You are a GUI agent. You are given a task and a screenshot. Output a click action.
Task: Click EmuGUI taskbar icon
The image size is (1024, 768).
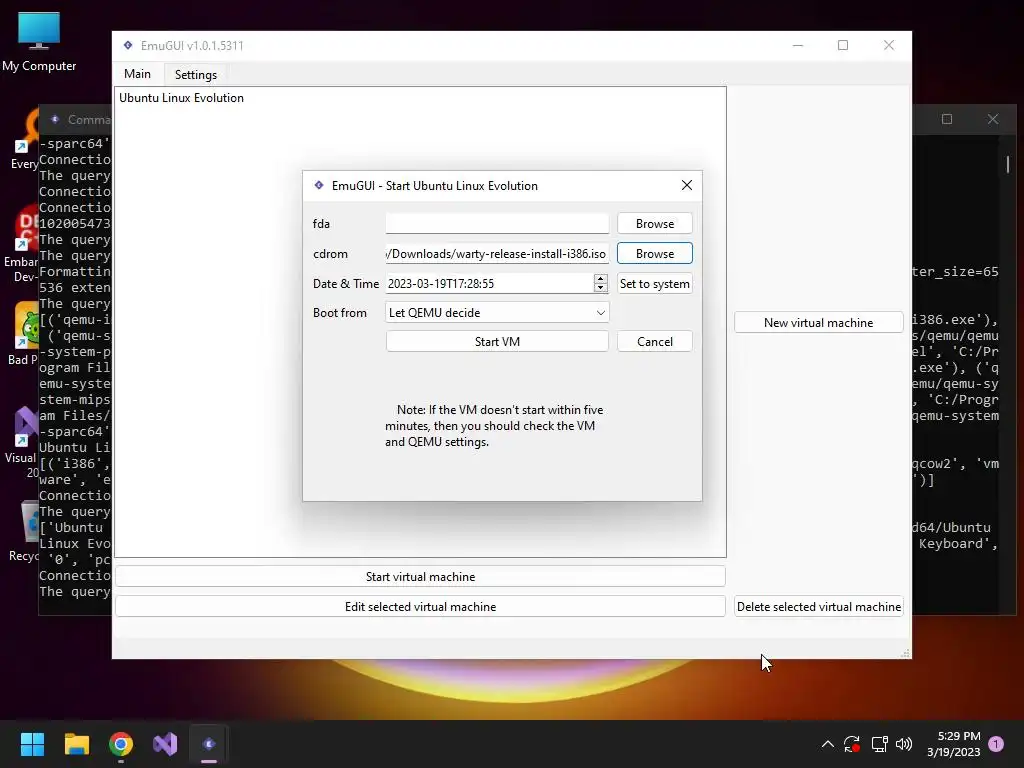pyautogui.click(x=209, y=744)
